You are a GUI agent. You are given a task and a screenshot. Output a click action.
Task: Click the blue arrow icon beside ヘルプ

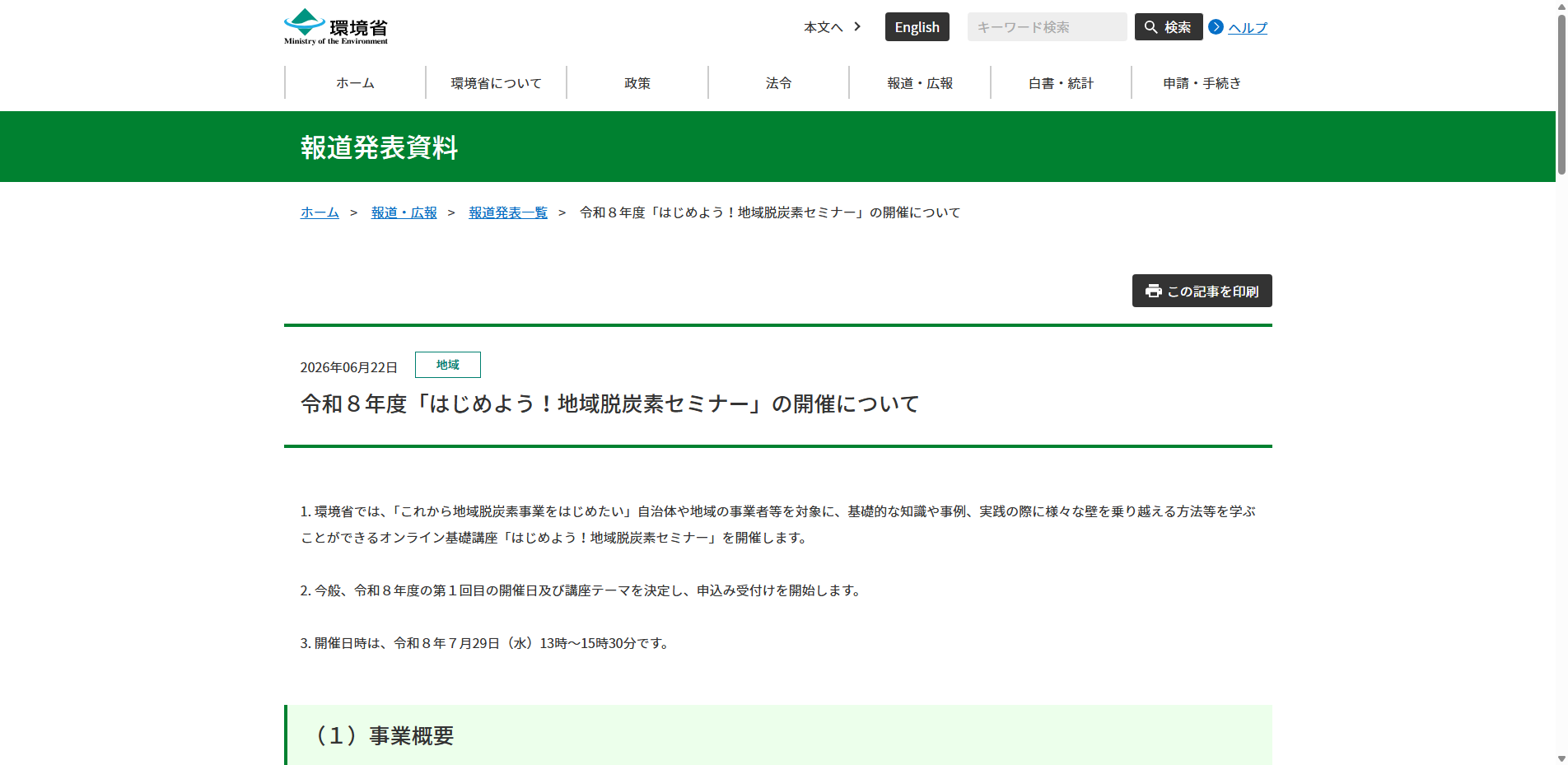[x=1216, y=27]
